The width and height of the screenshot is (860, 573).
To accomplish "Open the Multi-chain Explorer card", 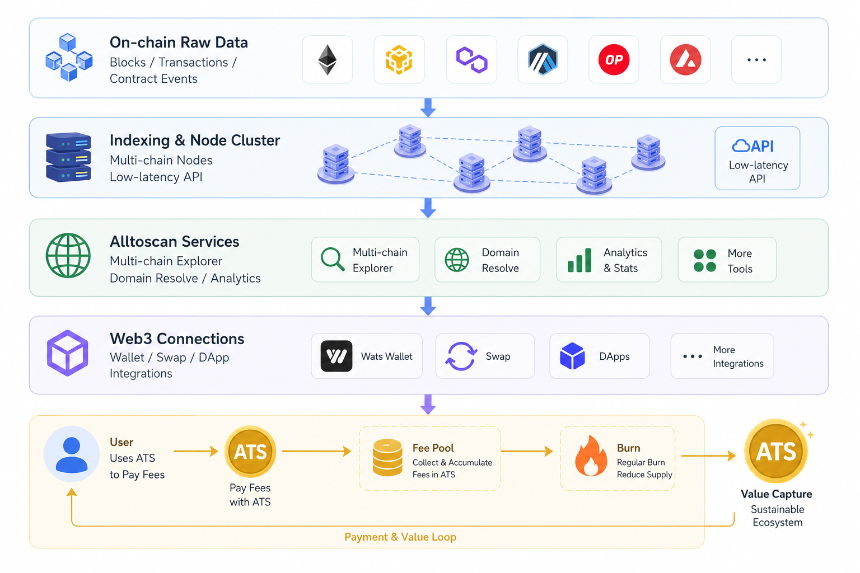I will [x=365, y=260].
